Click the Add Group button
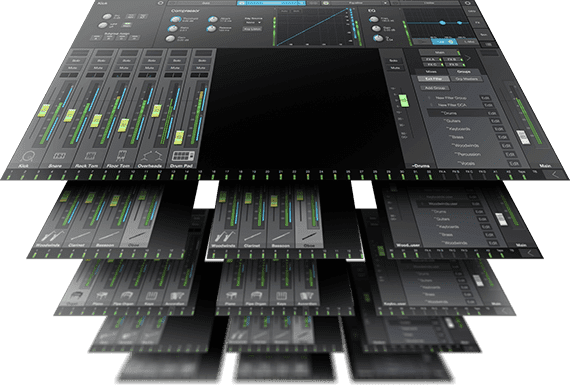 [x=435, y=88]
